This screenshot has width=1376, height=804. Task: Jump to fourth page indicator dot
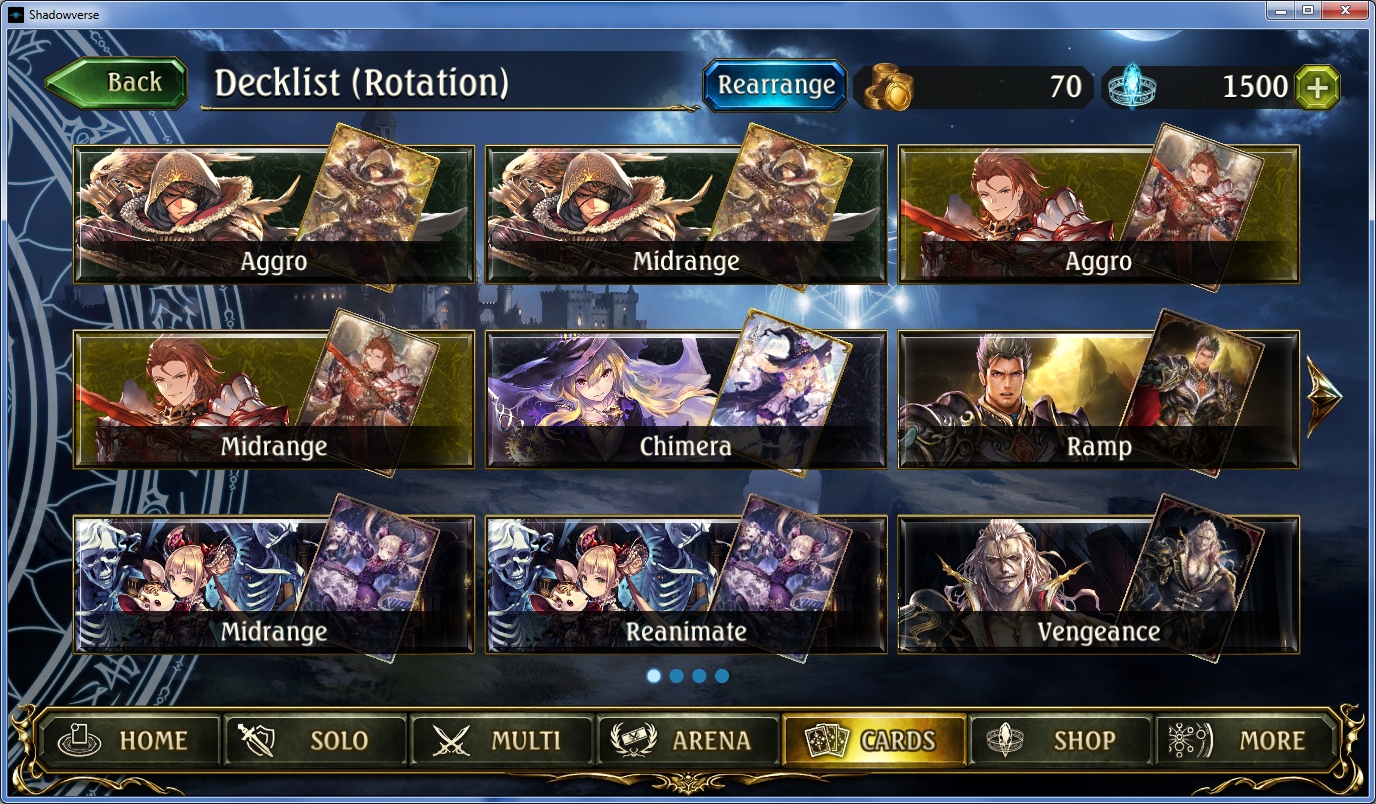(x=722, y=676)
